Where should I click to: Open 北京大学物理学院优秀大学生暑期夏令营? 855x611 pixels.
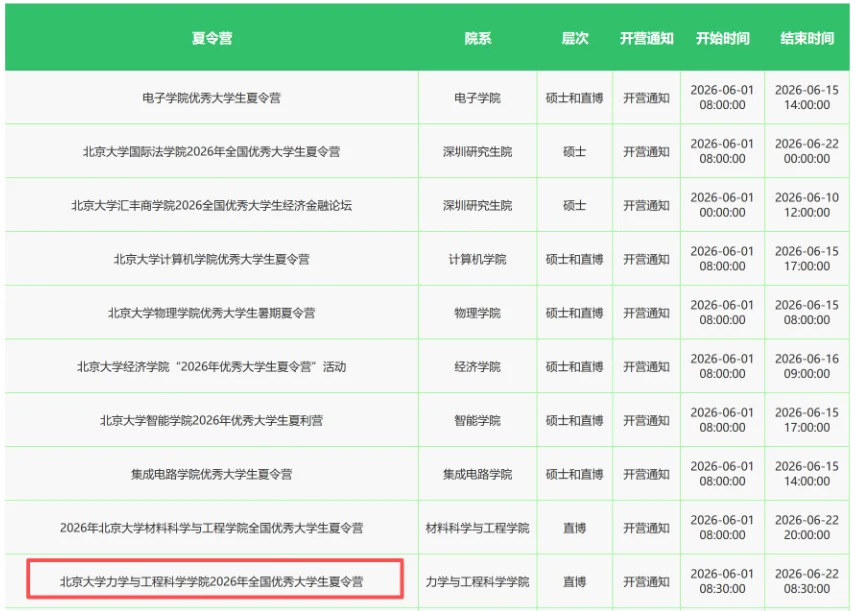coord(212,313)
